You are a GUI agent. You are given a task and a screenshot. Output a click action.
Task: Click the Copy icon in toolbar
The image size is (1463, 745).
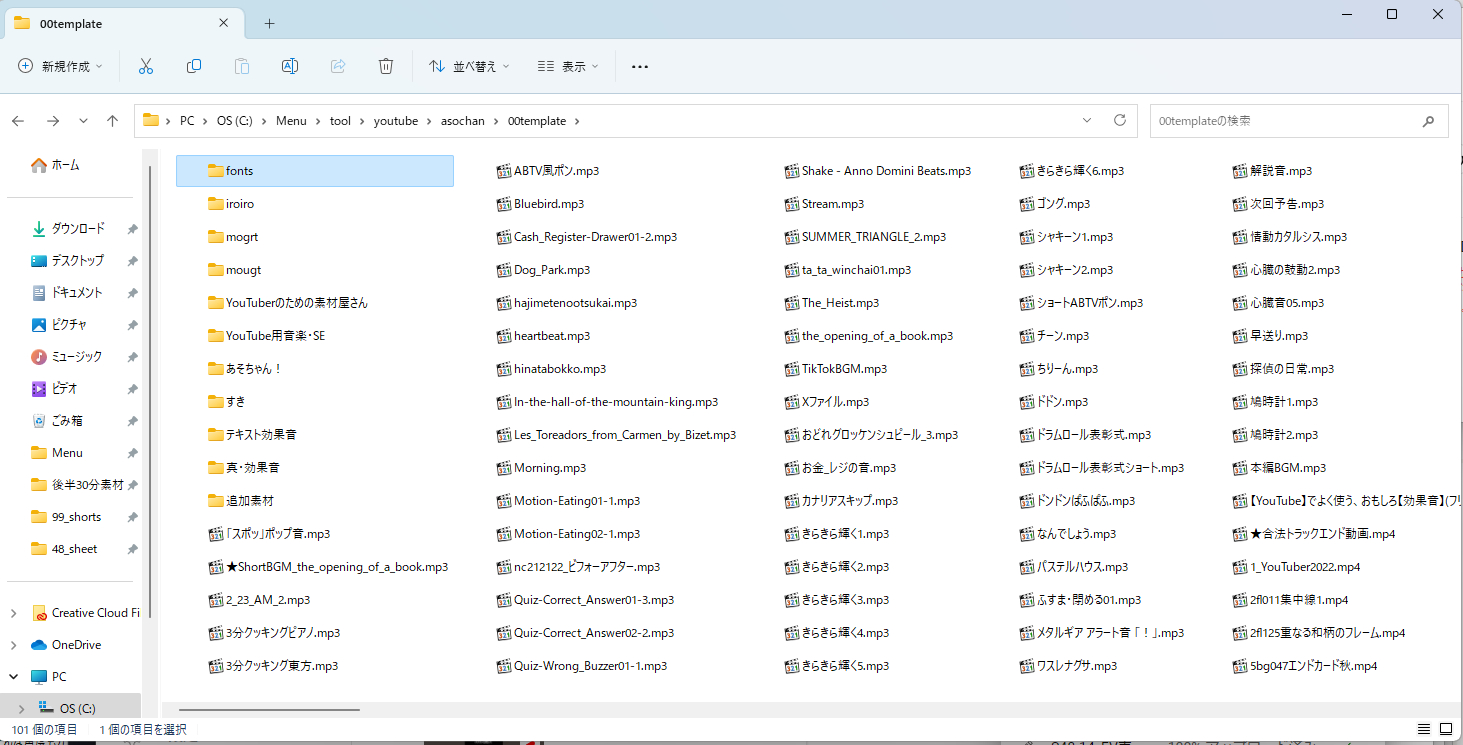tap(194, 66)
